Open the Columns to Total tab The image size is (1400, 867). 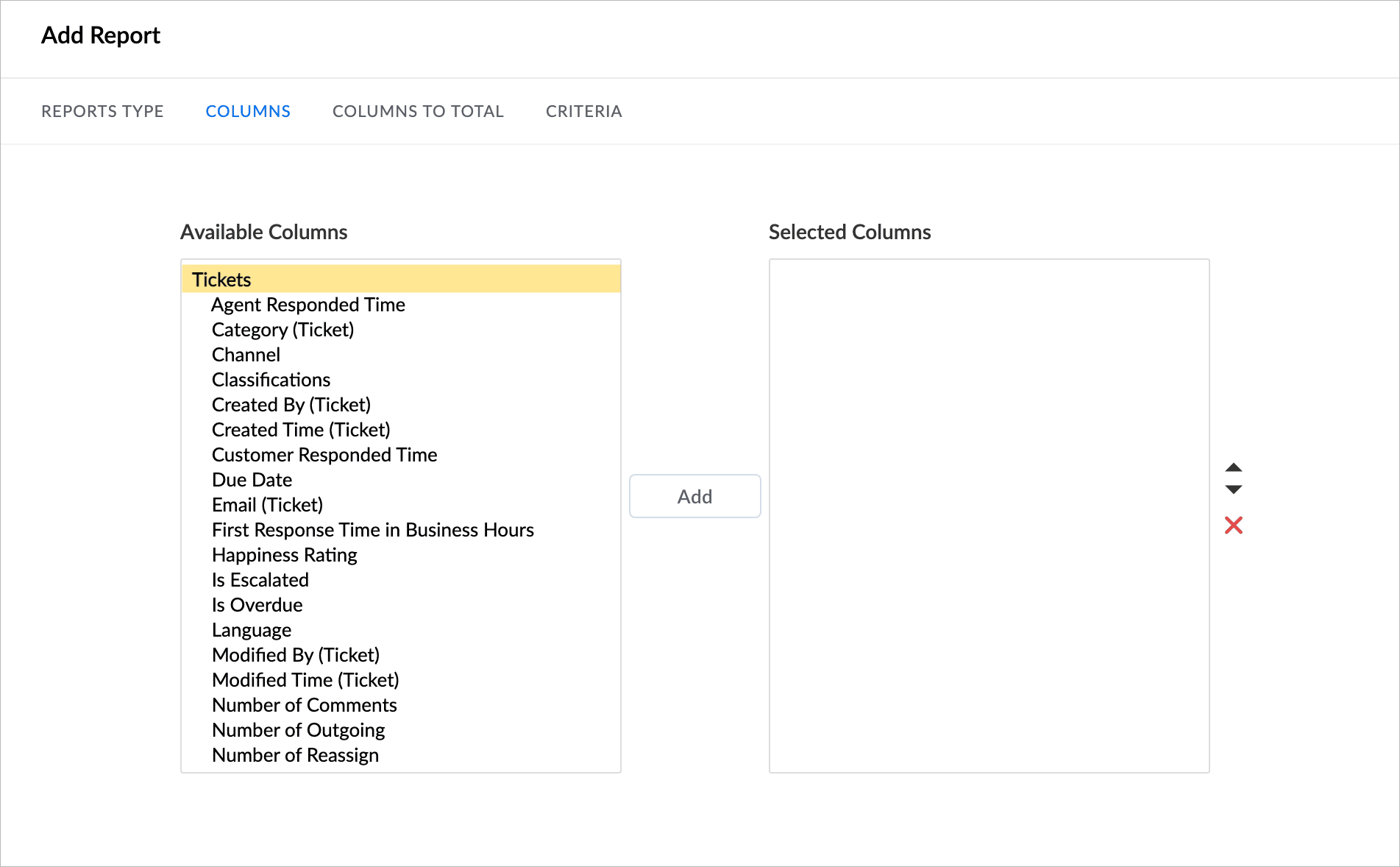click(418, 111)
